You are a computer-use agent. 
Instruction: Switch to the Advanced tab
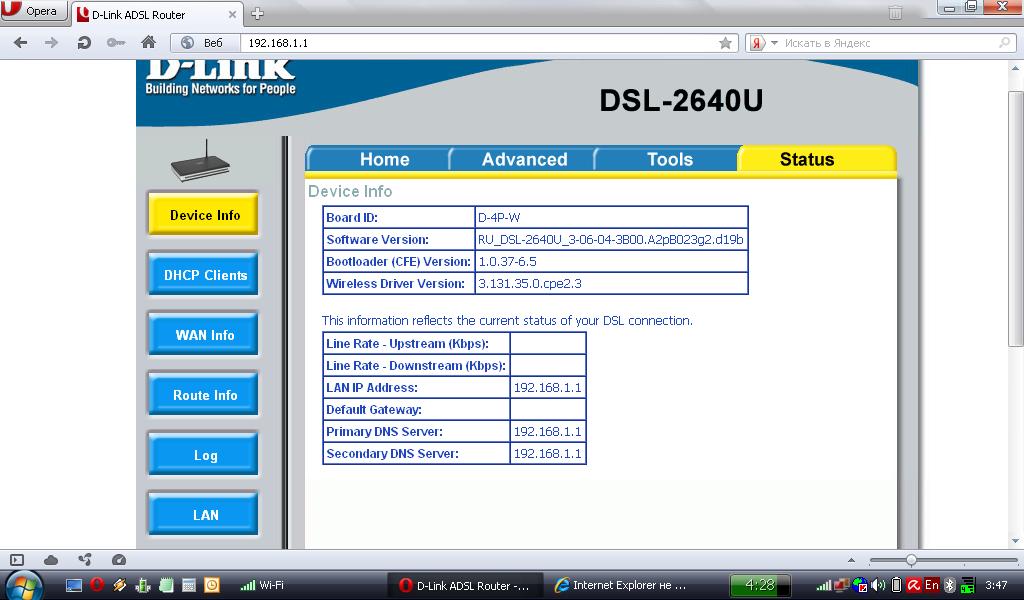tap(523, 159)
